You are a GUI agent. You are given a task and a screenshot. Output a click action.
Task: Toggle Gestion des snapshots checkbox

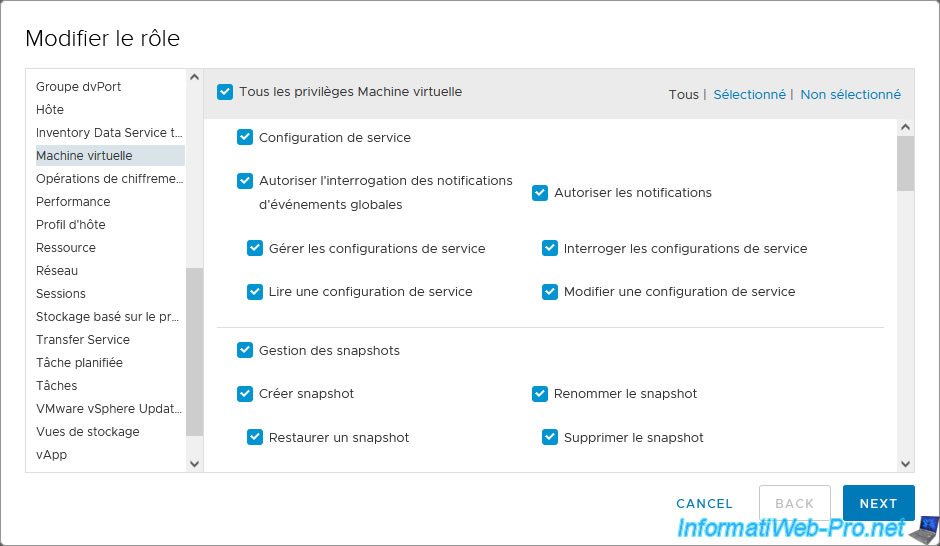pyautogui.click(x=245, y=350)
